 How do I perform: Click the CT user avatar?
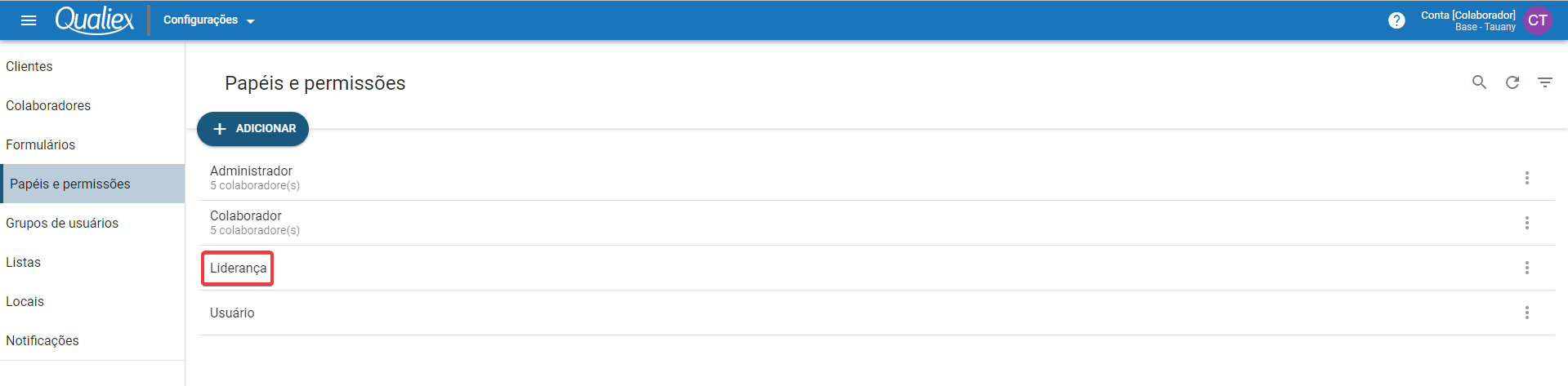tap(1538, 20)
